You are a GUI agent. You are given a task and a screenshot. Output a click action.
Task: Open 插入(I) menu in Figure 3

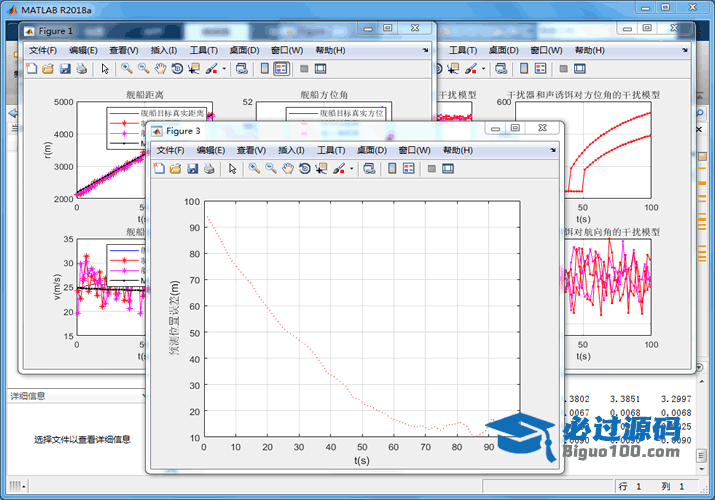point(291,150)
